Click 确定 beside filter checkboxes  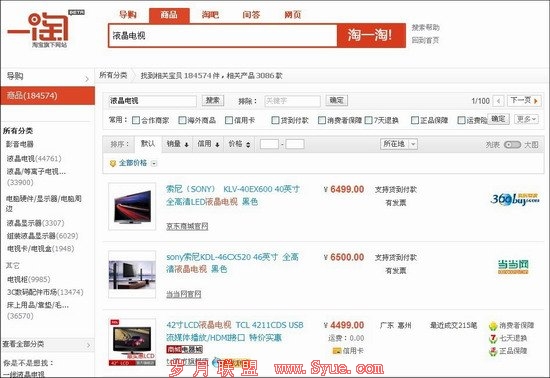point(498,119)
